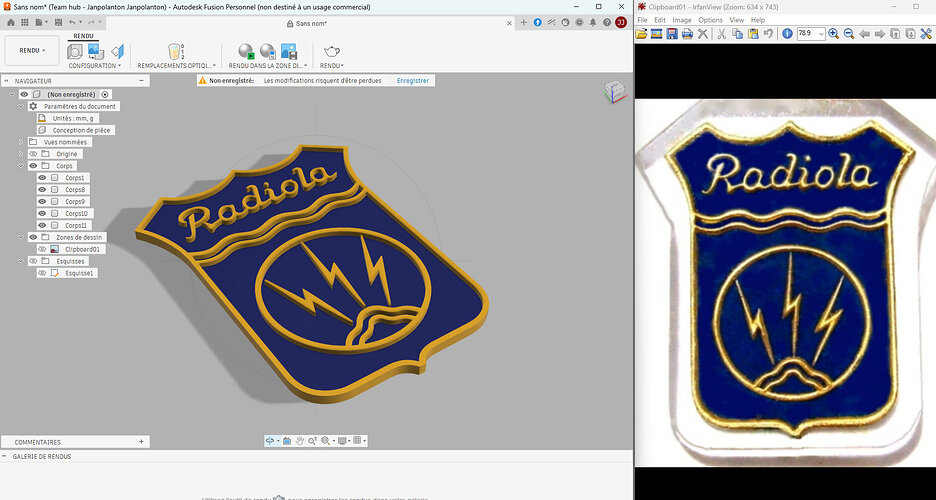Image resolution: width=936 pixels, height=500 pixels.
Task: Hide Corps1 body with eye icon
Action: click(x=42, y=178)
